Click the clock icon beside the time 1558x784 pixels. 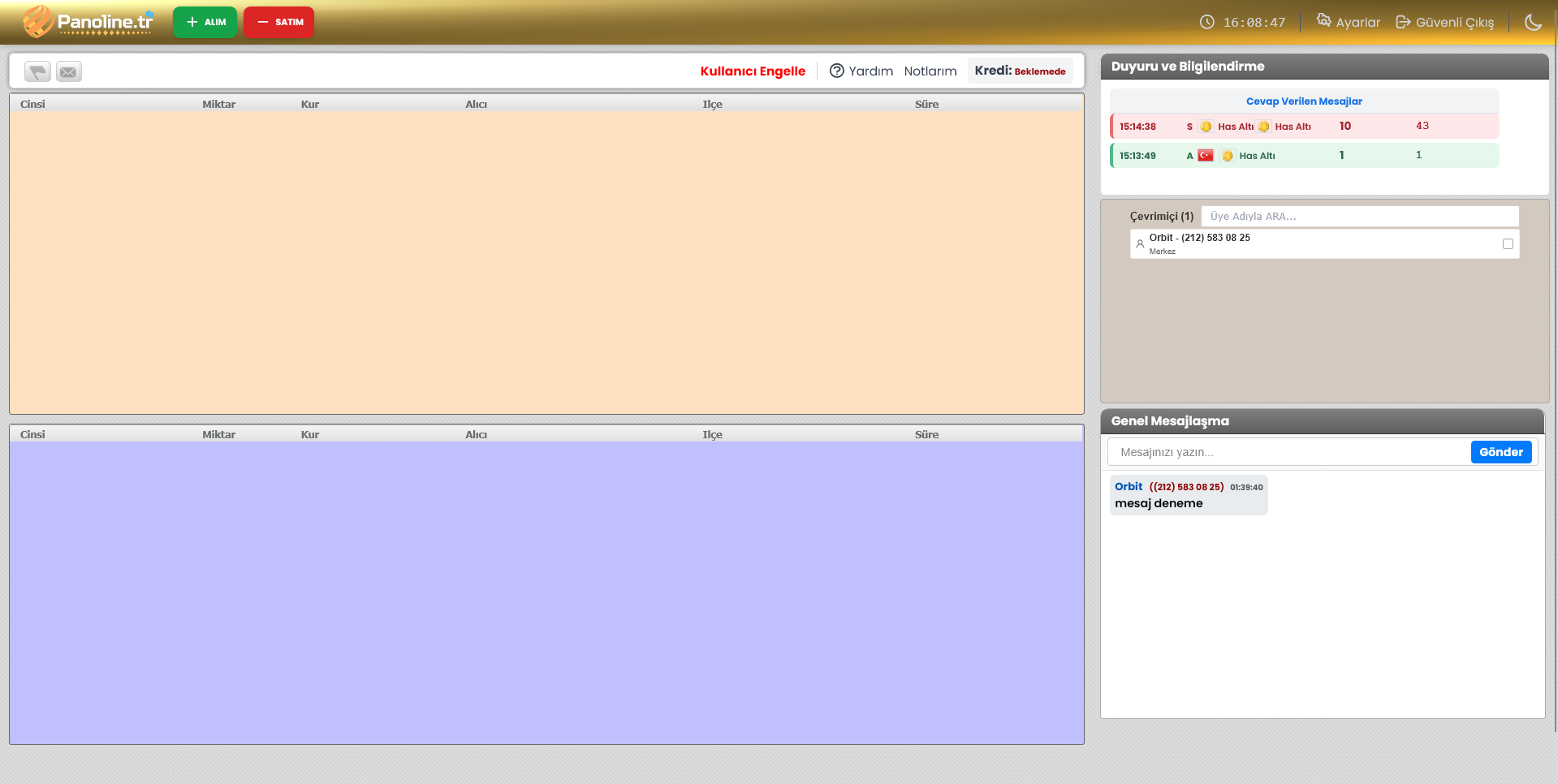point(1207,22)
